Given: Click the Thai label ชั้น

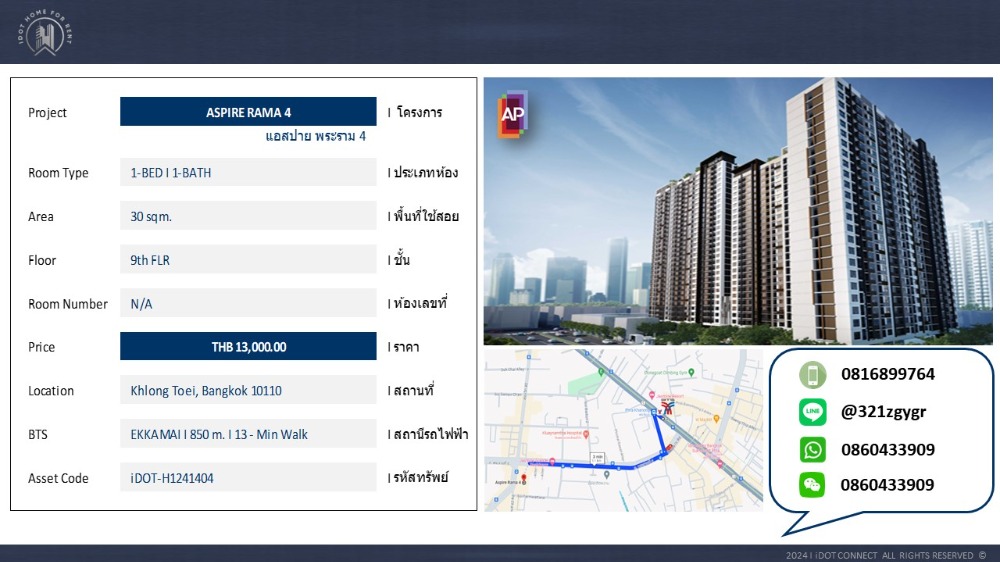Looking at the screenshot, I should tap(402, 259).
